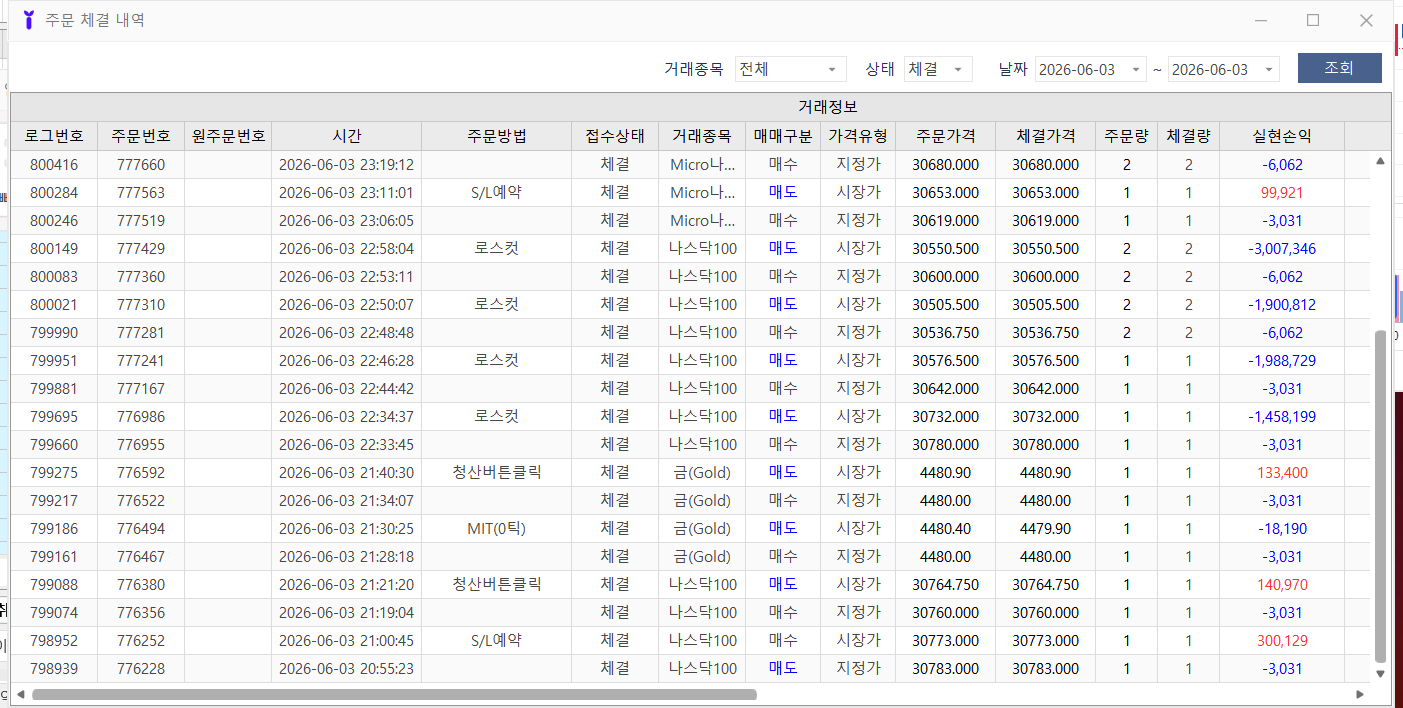Click the purple app icon in title bar
This screenshot has width=1403, height=708.
28,19
